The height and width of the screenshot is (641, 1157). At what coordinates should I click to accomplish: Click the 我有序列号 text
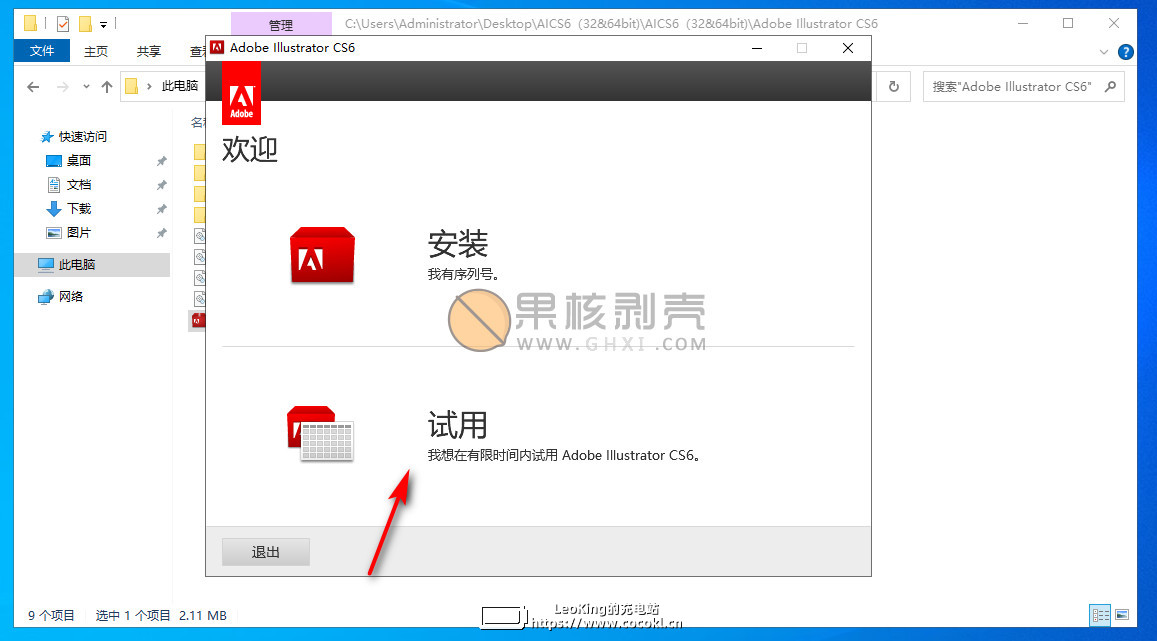463,274
